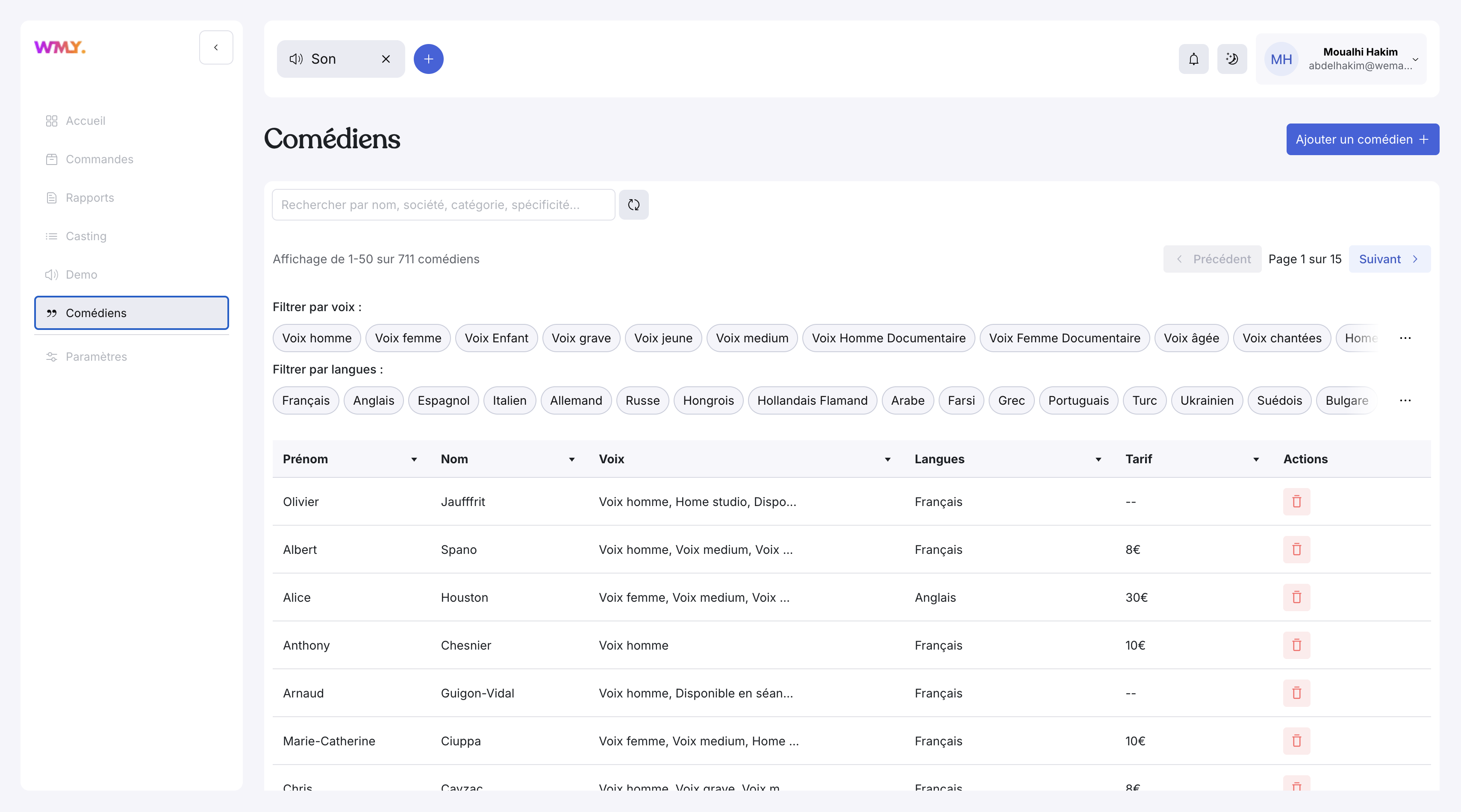Click the search refresh icon button

coord(633,205)
